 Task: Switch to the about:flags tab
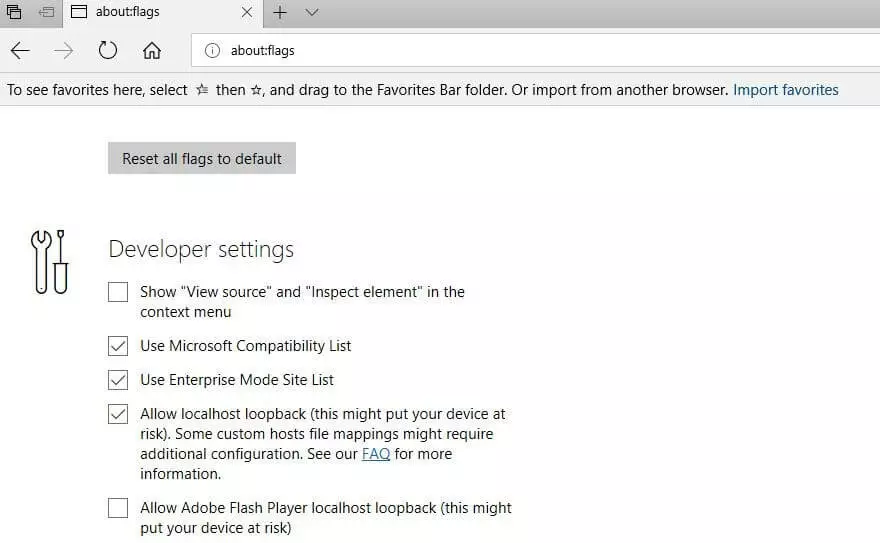pyautogui.click(x=150, y=12)
